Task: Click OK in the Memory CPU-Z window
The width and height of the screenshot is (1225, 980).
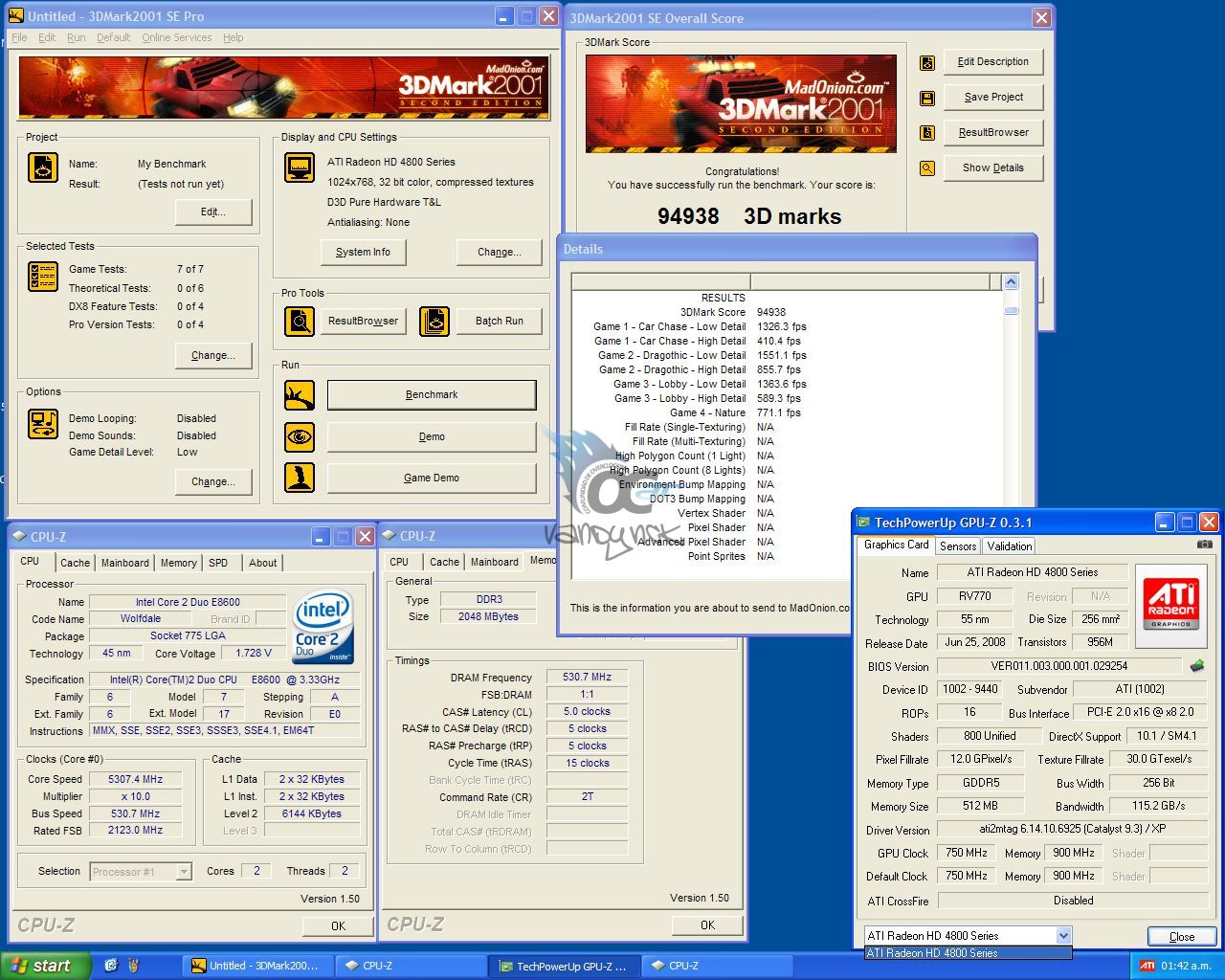Action: click(x=707, y=924)
